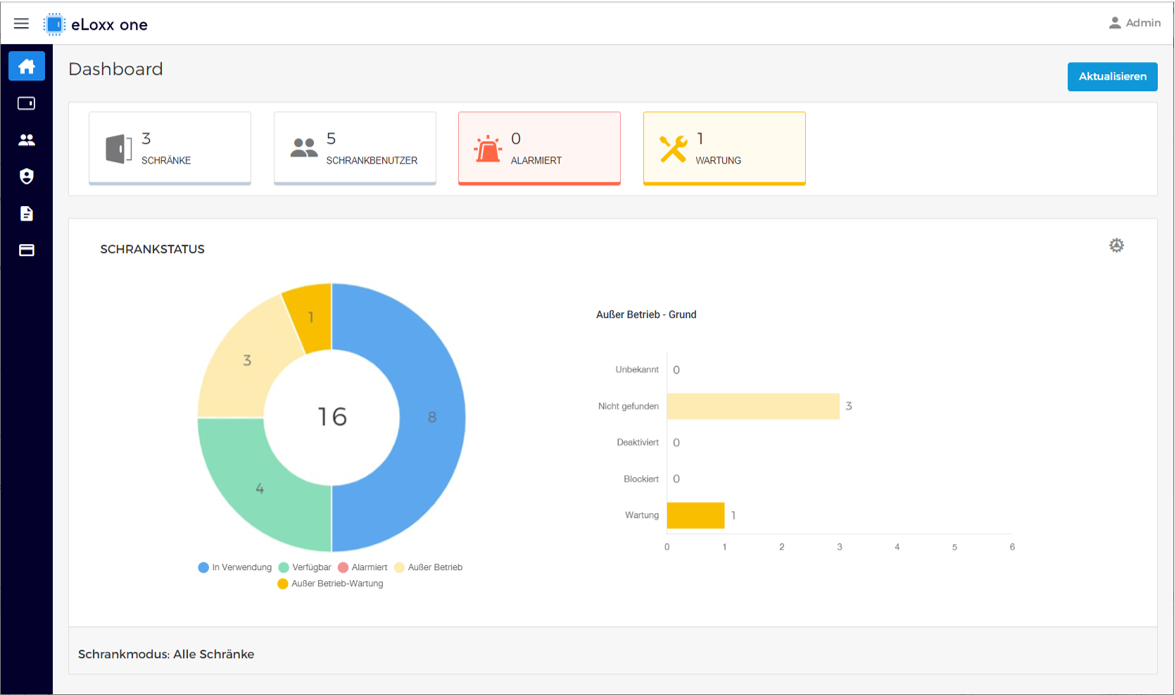Image resolution: width=1175 pixels, height=695 pixels.
Task: Toggle Außer Betrieb legend entry
Action: [429, 568]
